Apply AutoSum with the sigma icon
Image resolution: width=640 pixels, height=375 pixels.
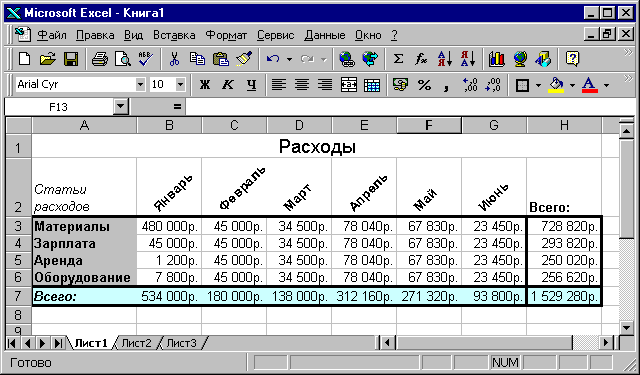tap(398, 59)
